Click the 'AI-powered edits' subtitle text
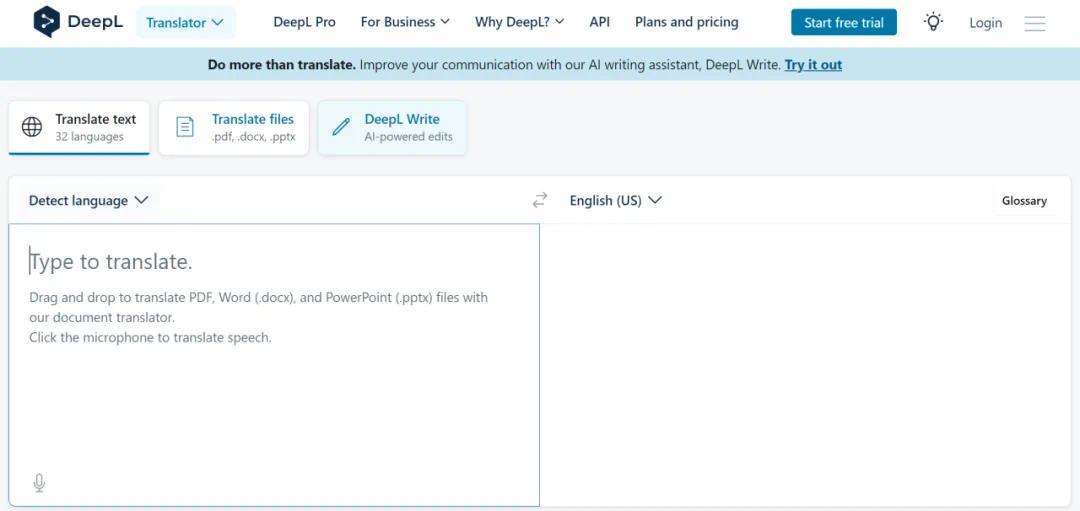The height and width of the screenshot is (511, 1080). click(x=408, y=137)
